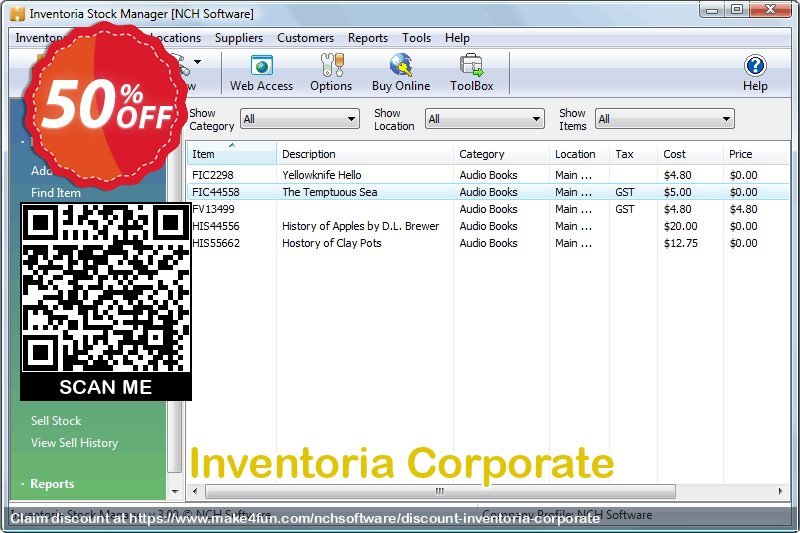Select the FIC2298 Yellowknife Hello row
The height and width of the screenshot is (533, 800).
pyautogui.click(x=488, y=175)
